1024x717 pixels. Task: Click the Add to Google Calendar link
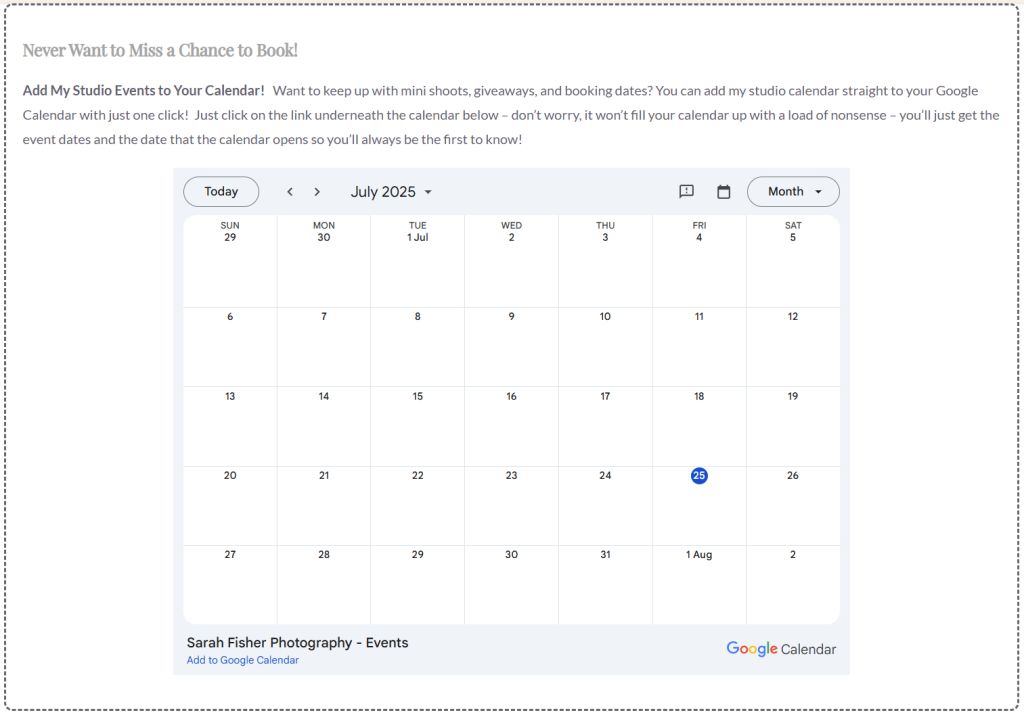tap(243, 660)
